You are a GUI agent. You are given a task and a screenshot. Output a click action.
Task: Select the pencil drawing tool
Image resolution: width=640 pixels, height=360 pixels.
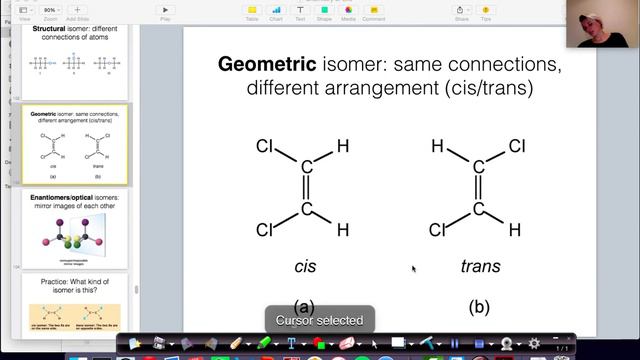click(x=236, y=344)
